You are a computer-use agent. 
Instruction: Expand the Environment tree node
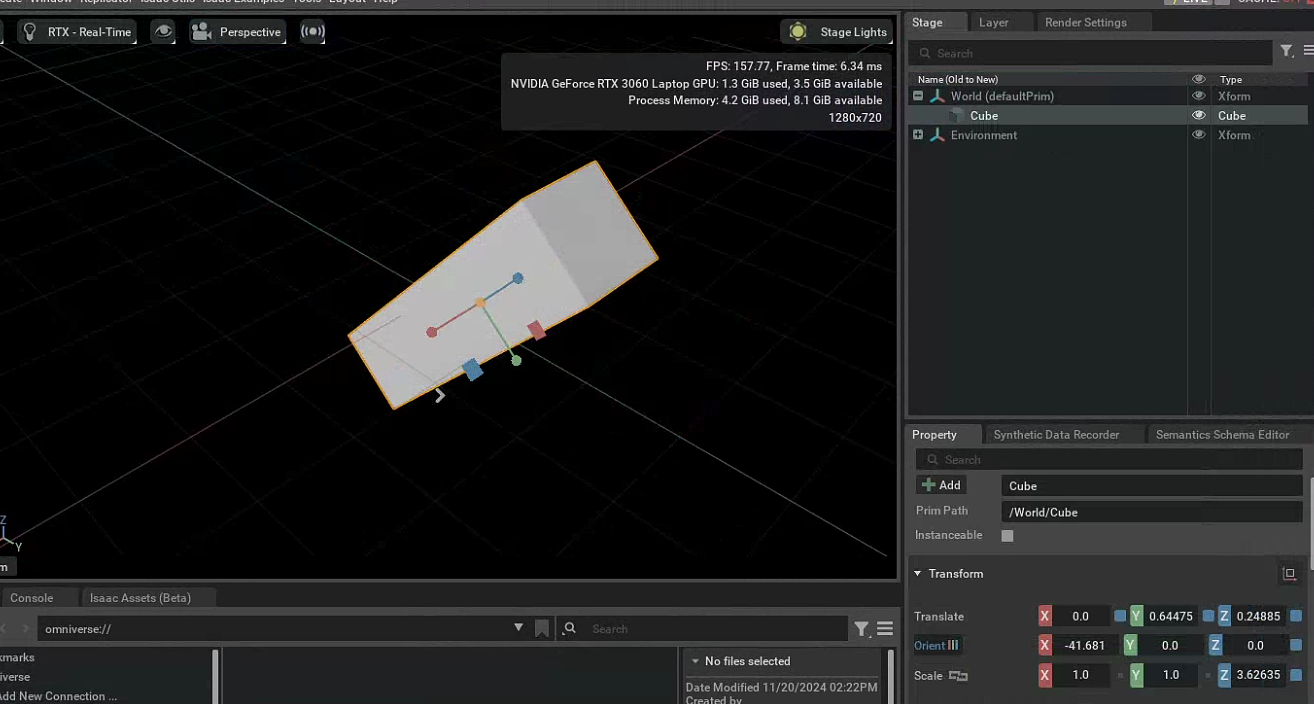[918, 135]
